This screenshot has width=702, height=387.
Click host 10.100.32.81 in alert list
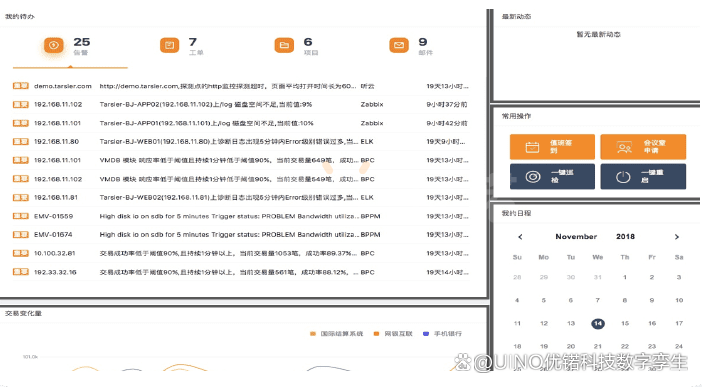coord(55,254)
